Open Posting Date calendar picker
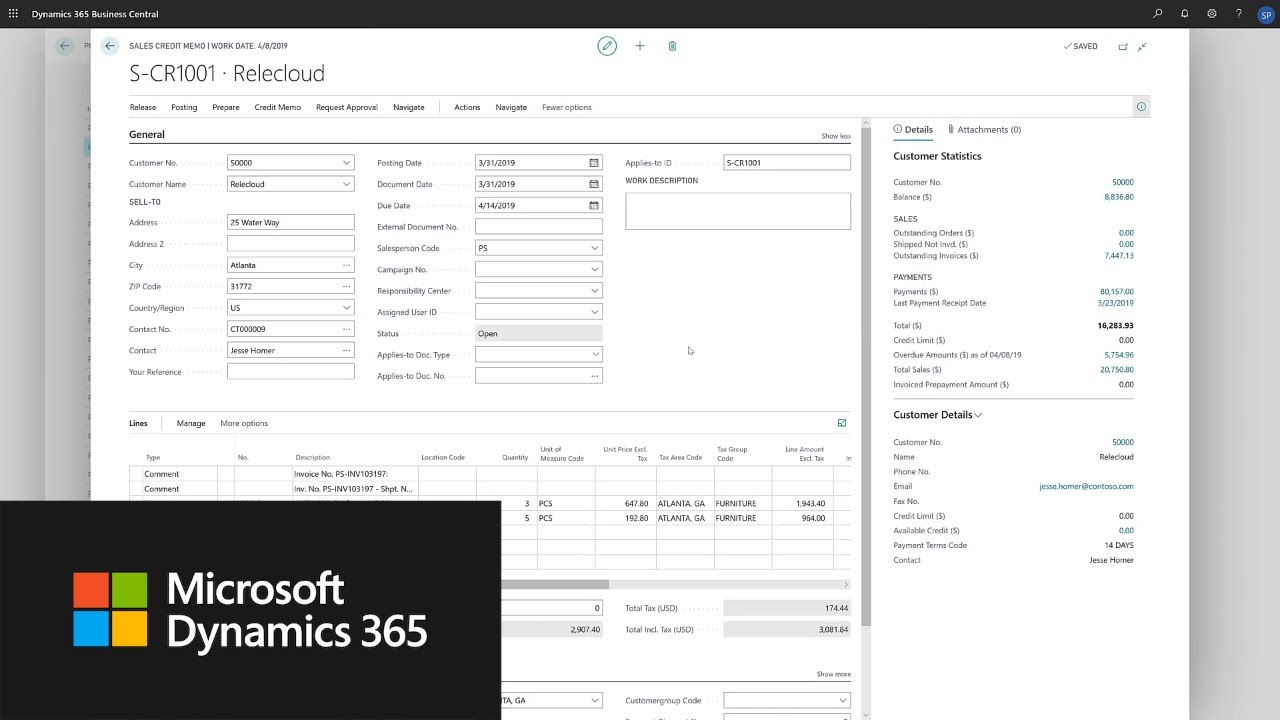Screen dimensions: 1280x720 tap(594, 163)
